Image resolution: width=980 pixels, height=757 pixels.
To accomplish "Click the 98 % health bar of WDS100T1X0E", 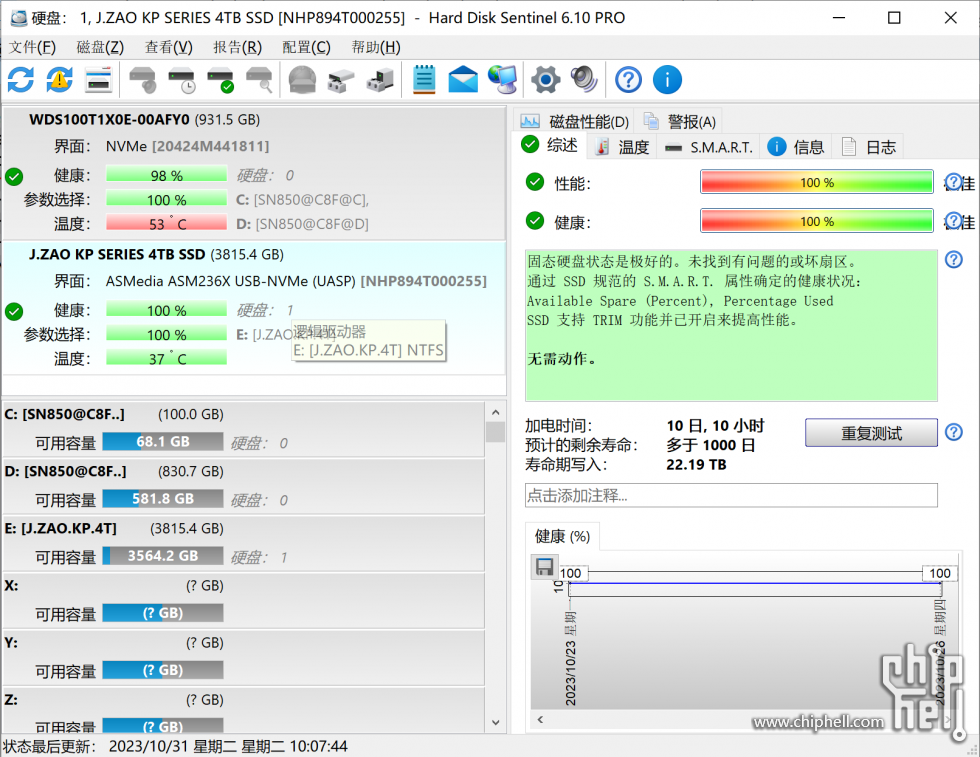I will (166, 175).
